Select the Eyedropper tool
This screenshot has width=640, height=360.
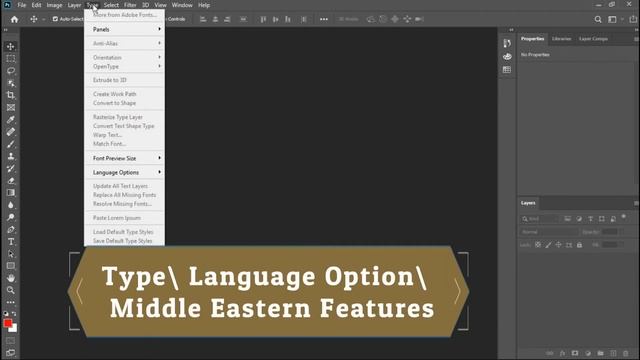coord(11,120)
